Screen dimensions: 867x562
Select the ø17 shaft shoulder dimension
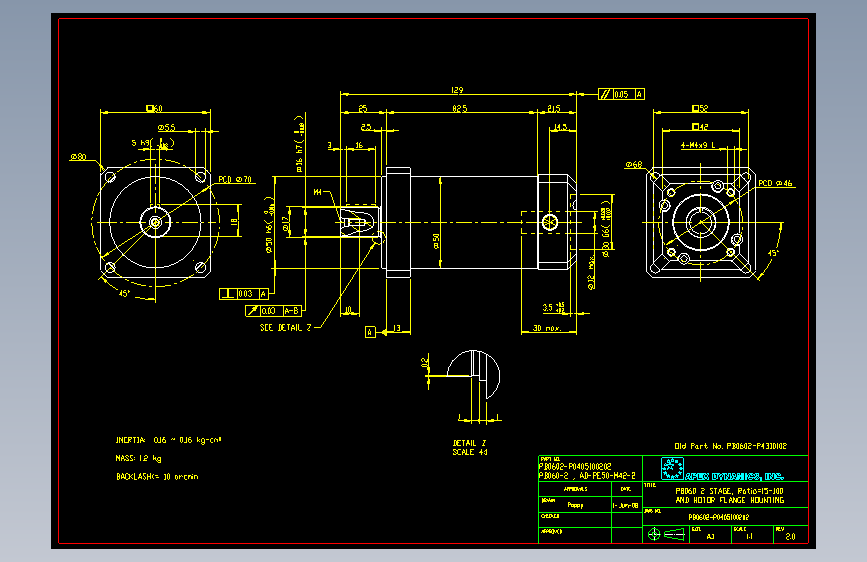286,225
